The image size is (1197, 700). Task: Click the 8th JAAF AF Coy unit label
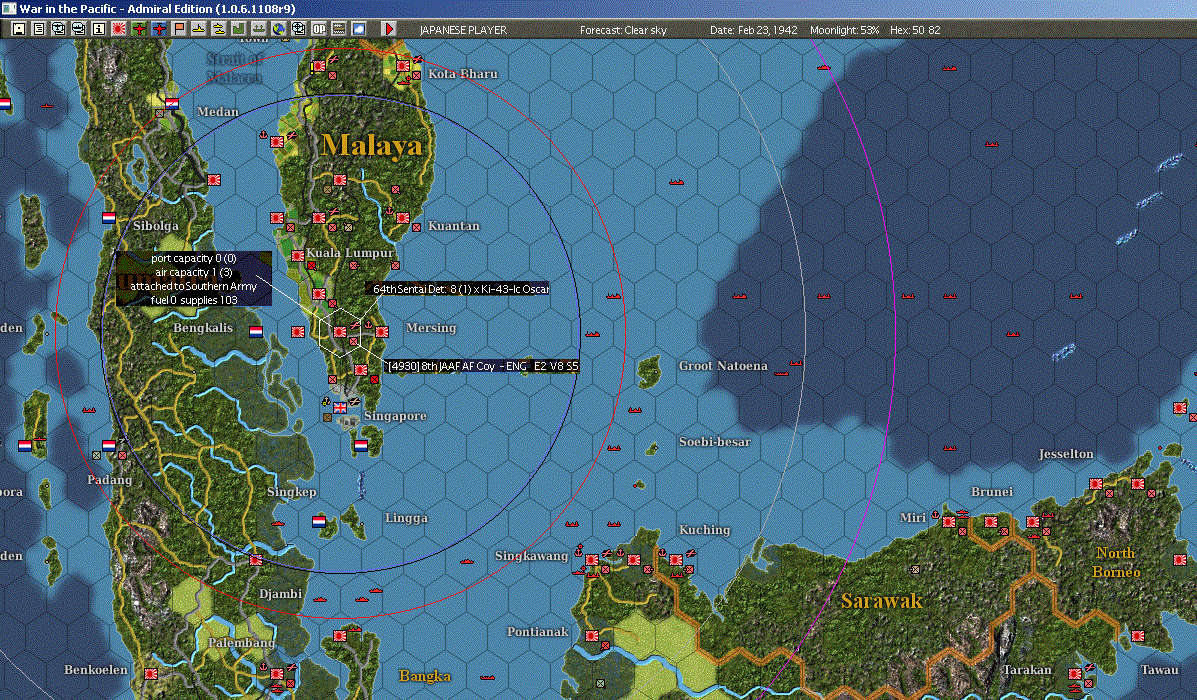coord(482,366)
